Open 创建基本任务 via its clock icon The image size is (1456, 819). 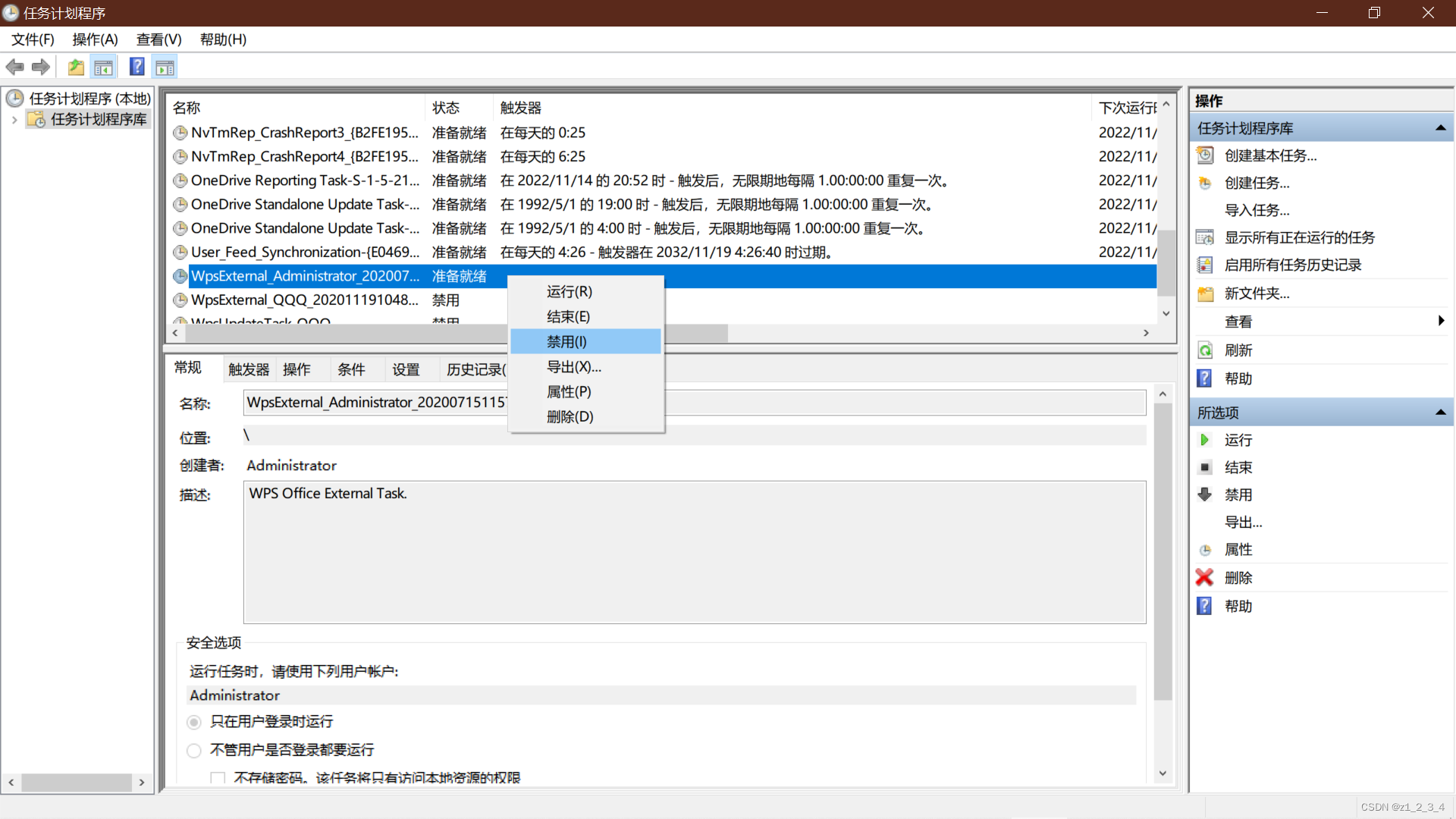click(1205, 155)
